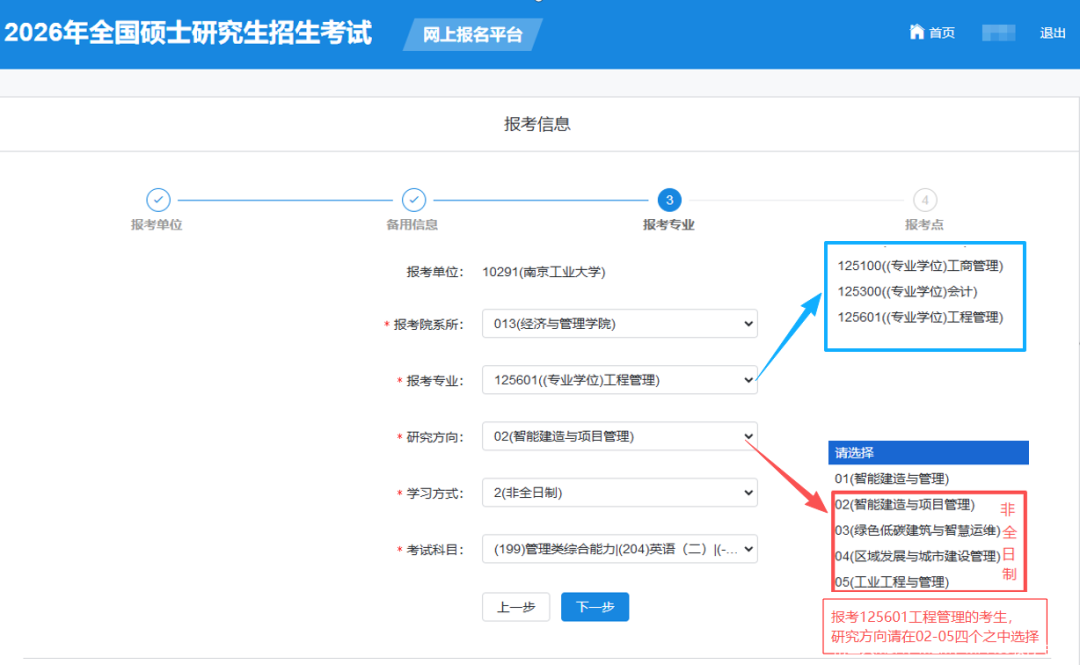Choose 125100((专业学位)工商管理) in the list
1080x665 pixels.
click(920, 266)
